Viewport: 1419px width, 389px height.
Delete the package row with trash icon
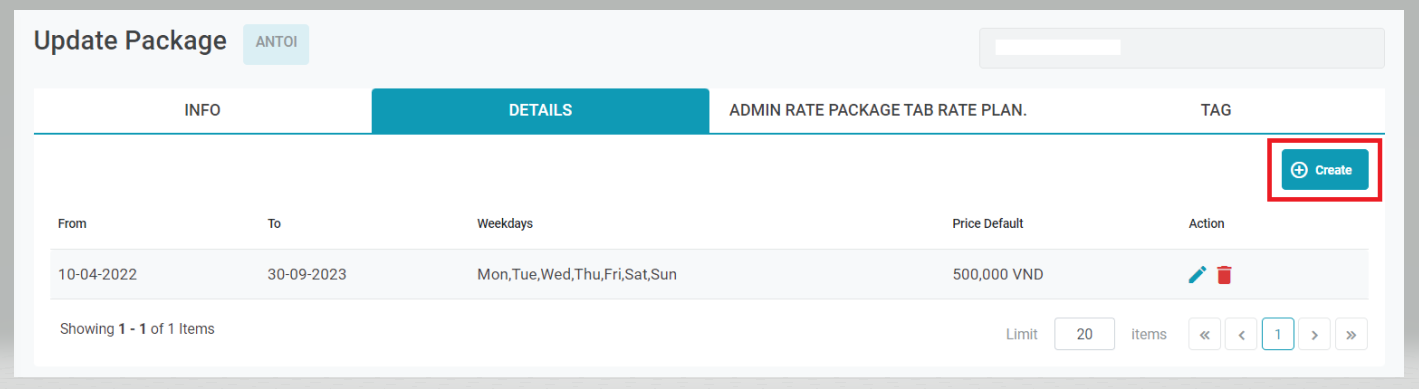[1224, 274]
